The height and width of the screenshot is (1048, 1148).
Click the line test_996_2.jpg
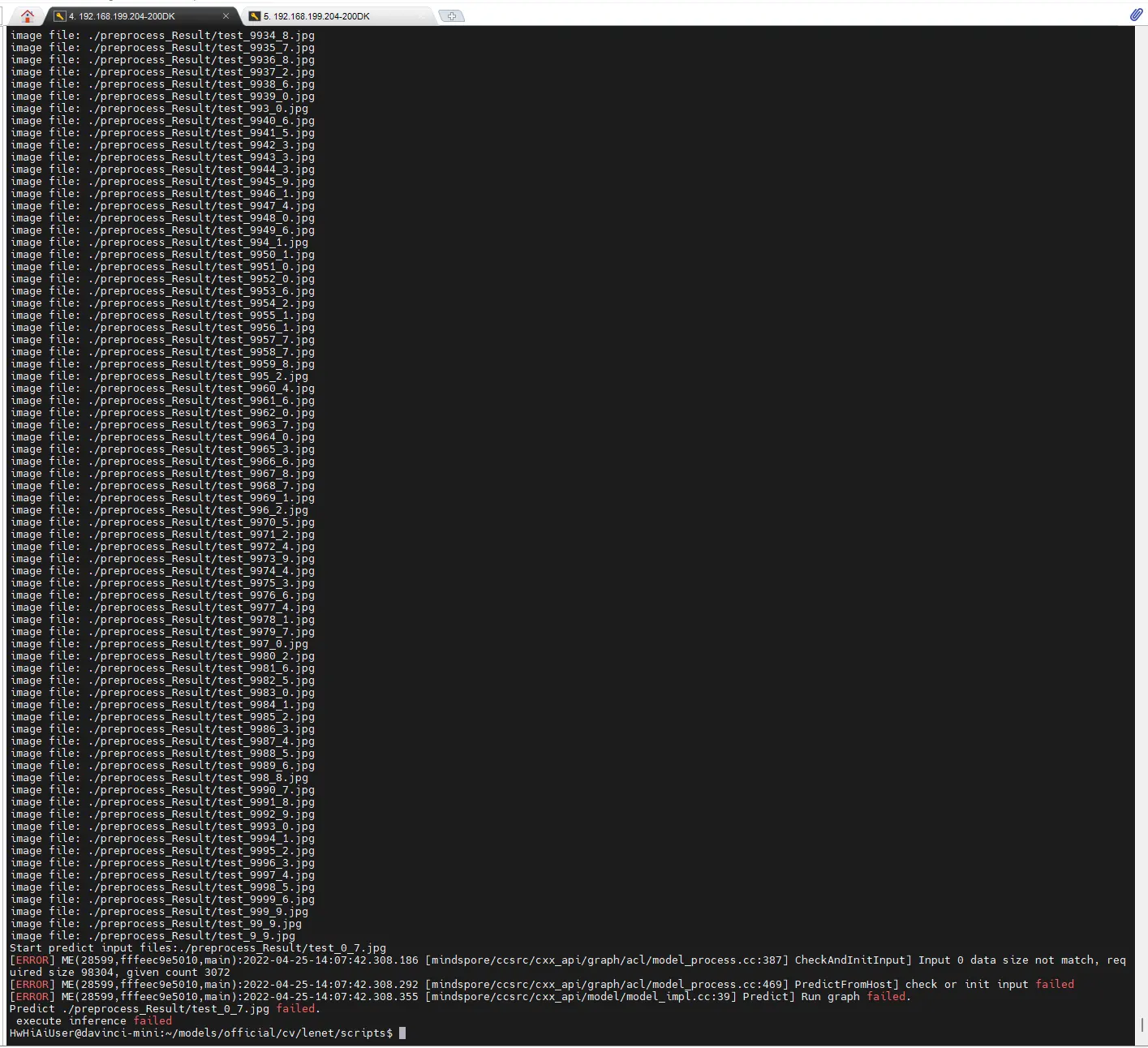(x=159, y=509)
